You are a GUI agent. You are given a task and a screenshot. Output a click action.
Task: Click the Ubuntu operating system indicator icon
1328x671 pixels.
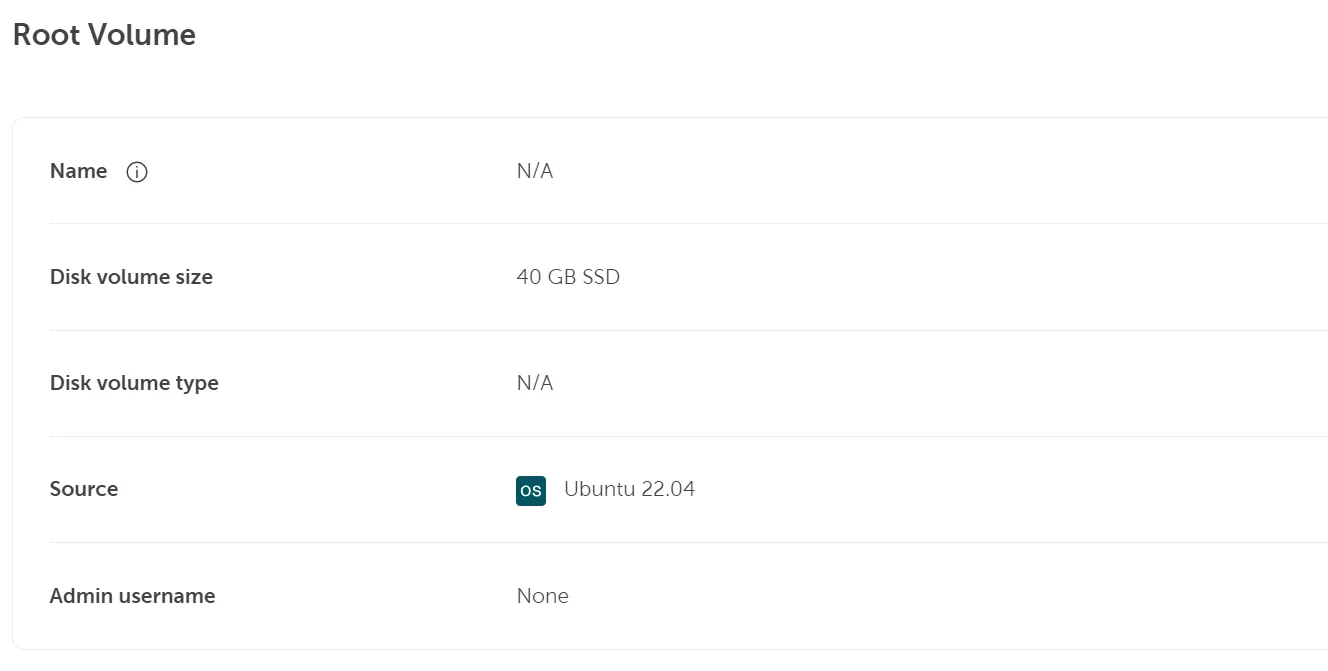(531, 490)
